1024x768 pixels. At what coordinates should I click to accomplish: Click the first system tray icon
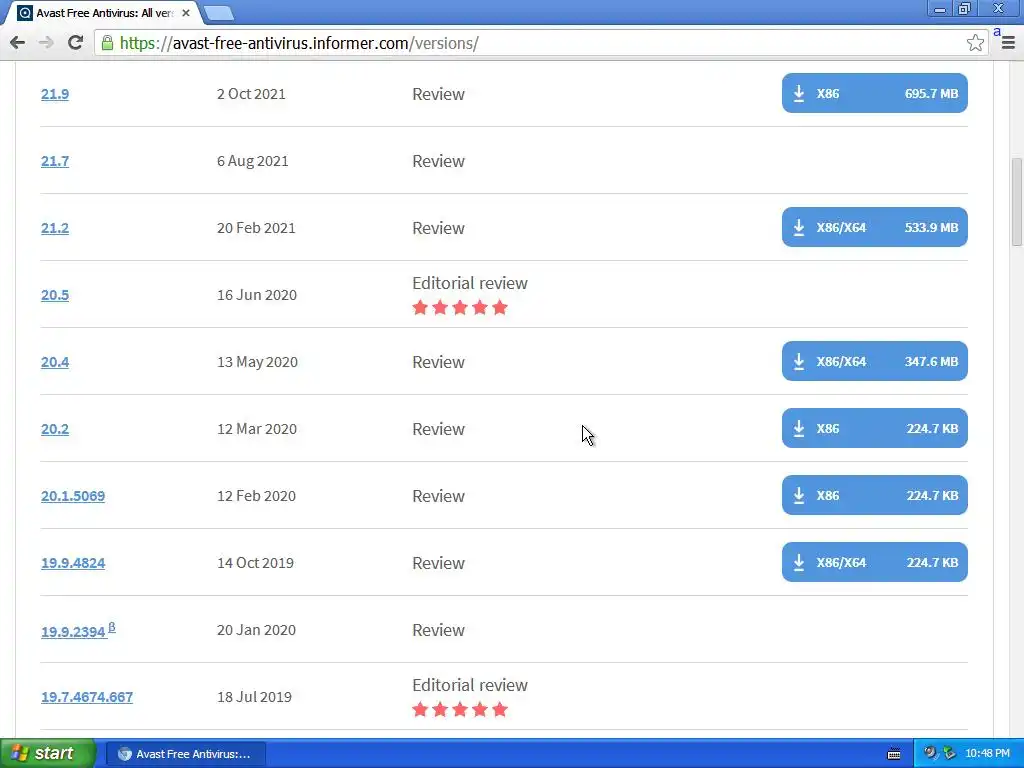930,753
